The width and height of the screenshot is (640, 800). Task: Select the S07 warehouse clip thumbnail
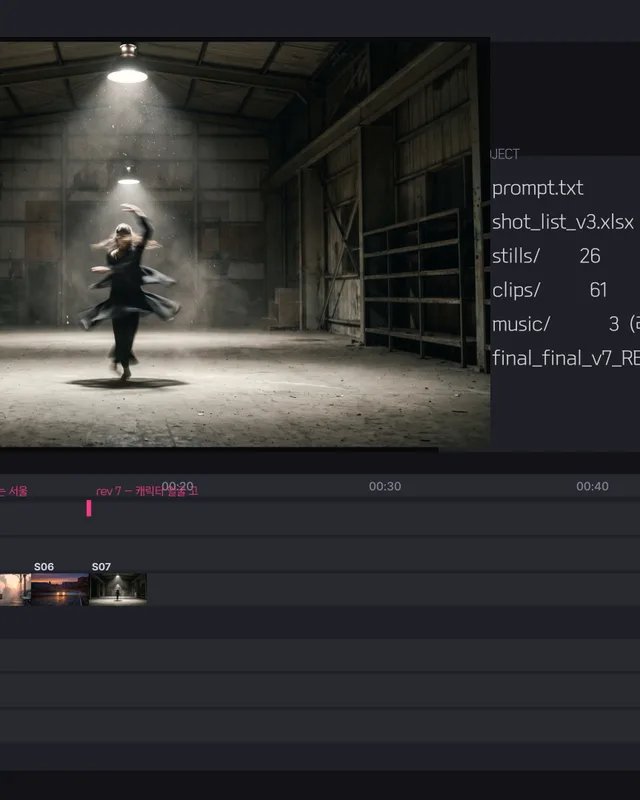(118, 589)
